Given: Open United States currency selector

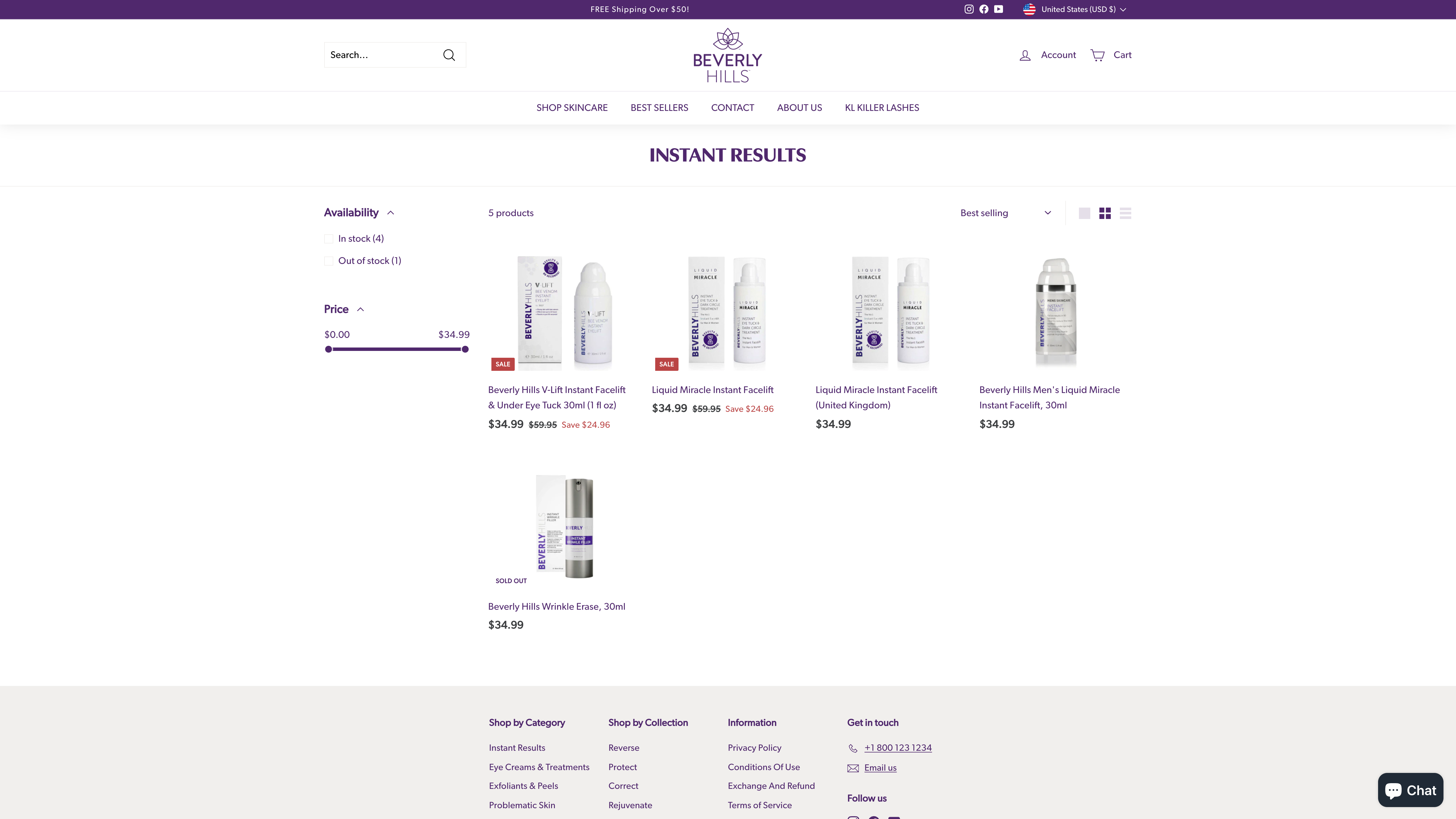Looking at the screenshot, I should (x=1074, y=9).
